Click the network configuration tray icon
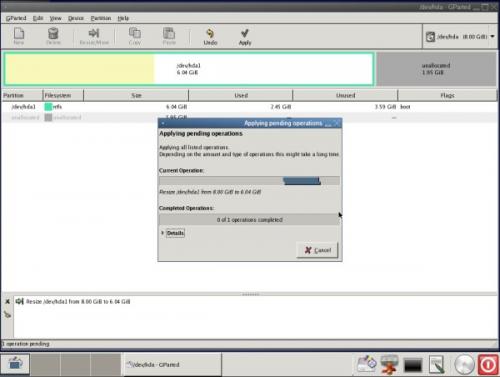 pyautogui.click(x=389, y=364)
